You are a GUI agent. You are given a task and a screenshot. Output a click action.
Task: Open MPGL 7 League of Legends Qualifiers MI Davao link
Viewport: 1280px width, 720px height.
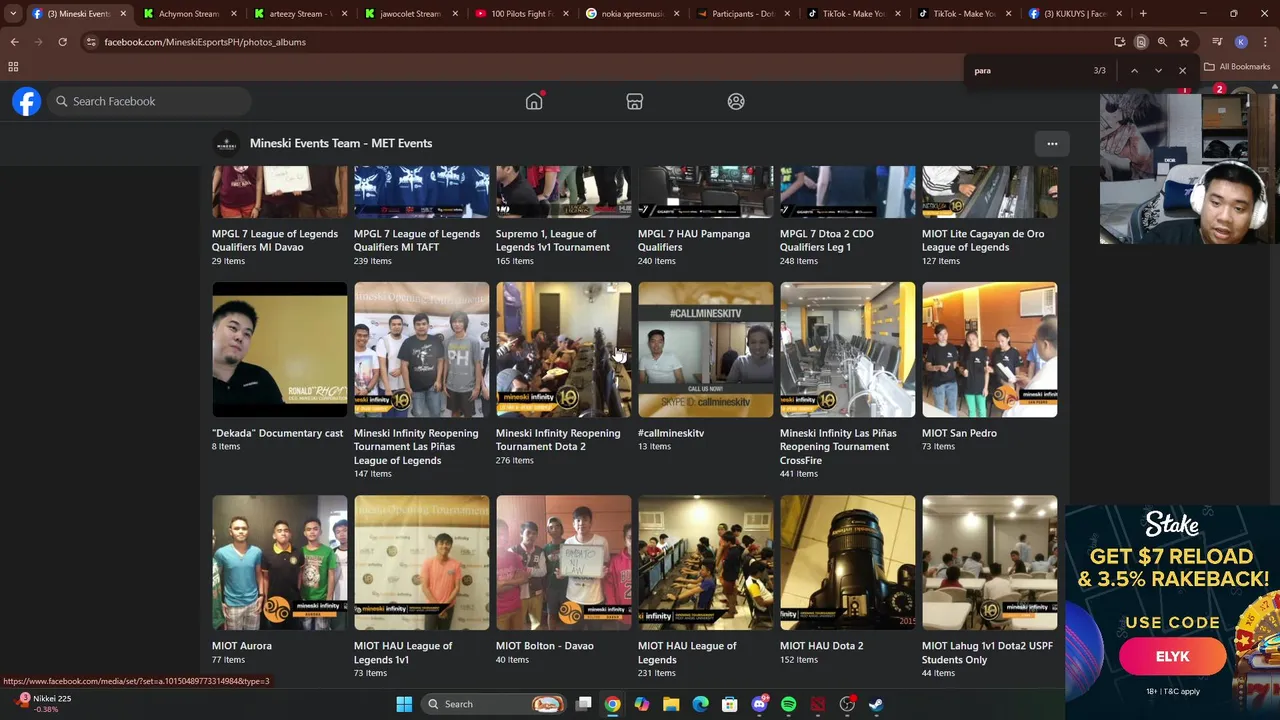point(275,241)
